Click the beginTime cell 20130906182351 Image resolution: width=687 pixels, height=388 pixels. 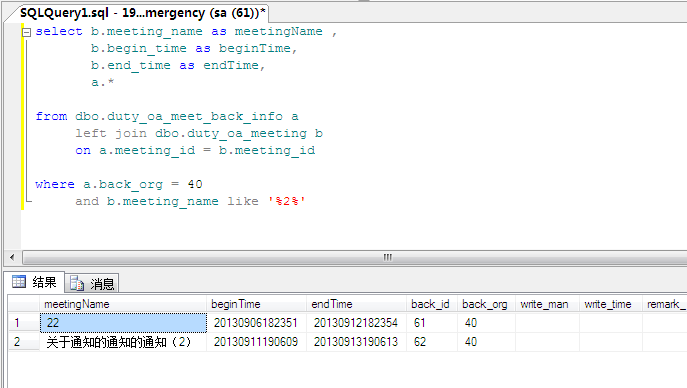[x=256, y=323]
